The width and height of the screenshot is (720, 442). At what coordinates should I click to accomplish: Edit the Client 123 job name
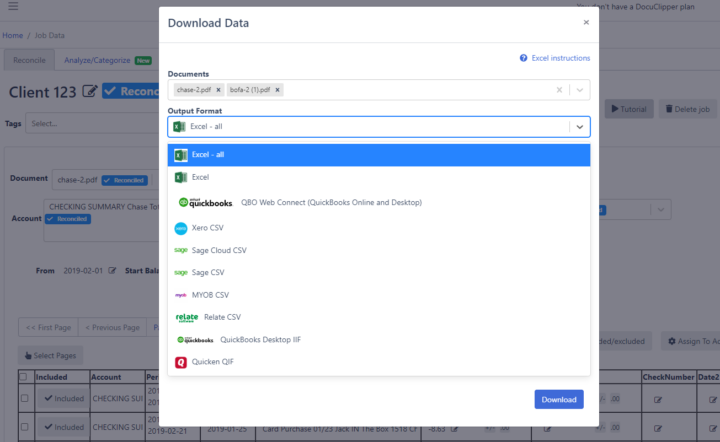[x=90, y=92]
